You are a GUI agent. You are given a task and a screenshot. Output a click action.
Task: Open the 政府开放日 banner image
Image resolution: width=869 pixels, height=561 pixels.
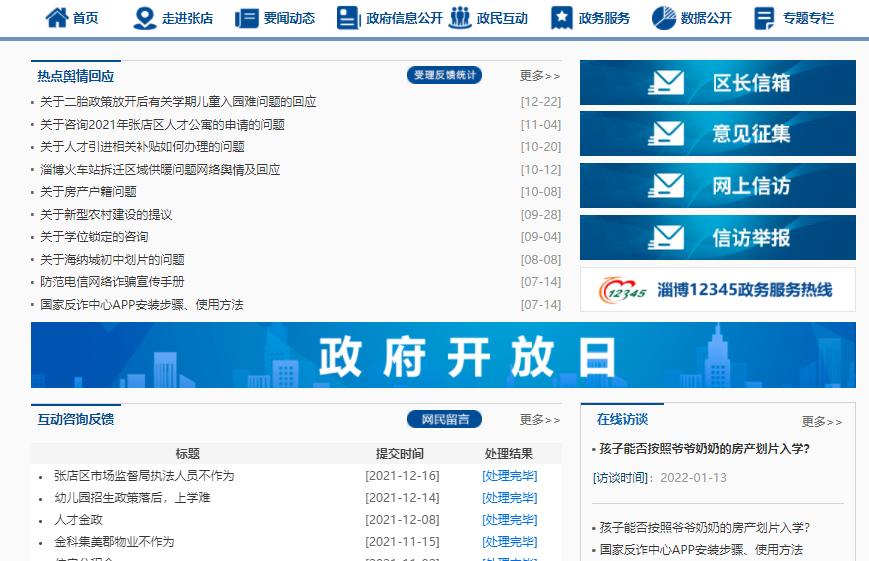pos(443,355)
